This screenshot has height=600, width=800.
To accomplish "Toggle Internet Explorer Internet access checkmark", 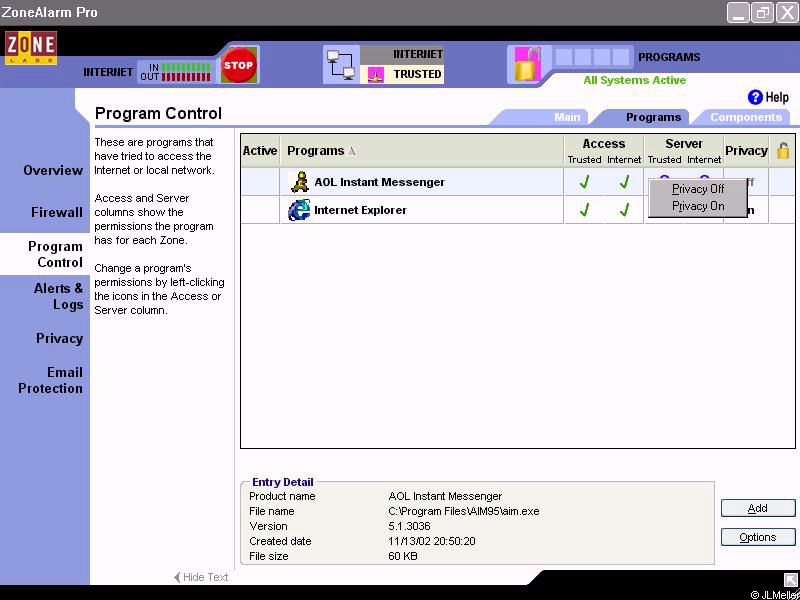I will coord(624,209).
